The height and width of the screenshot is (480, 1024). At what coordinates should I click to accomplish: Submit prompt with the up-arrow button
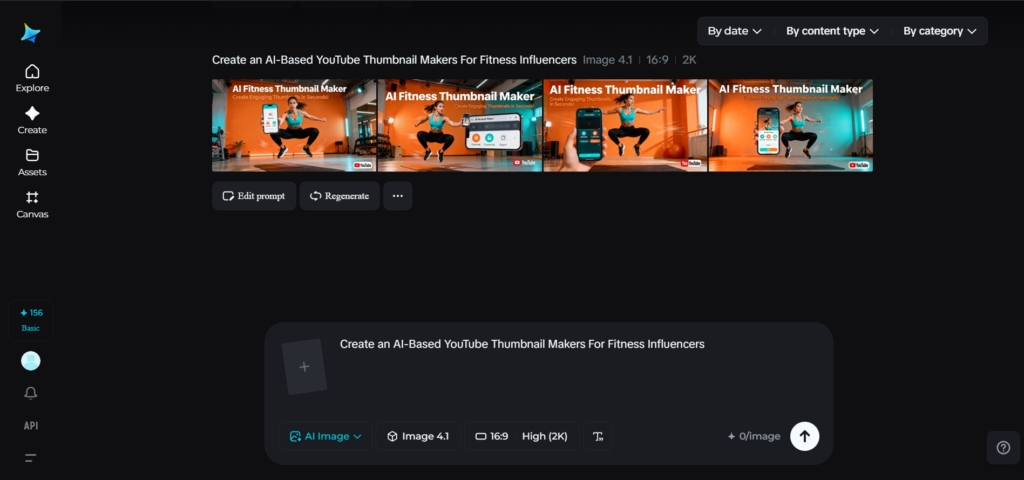(x=804, y=436)
